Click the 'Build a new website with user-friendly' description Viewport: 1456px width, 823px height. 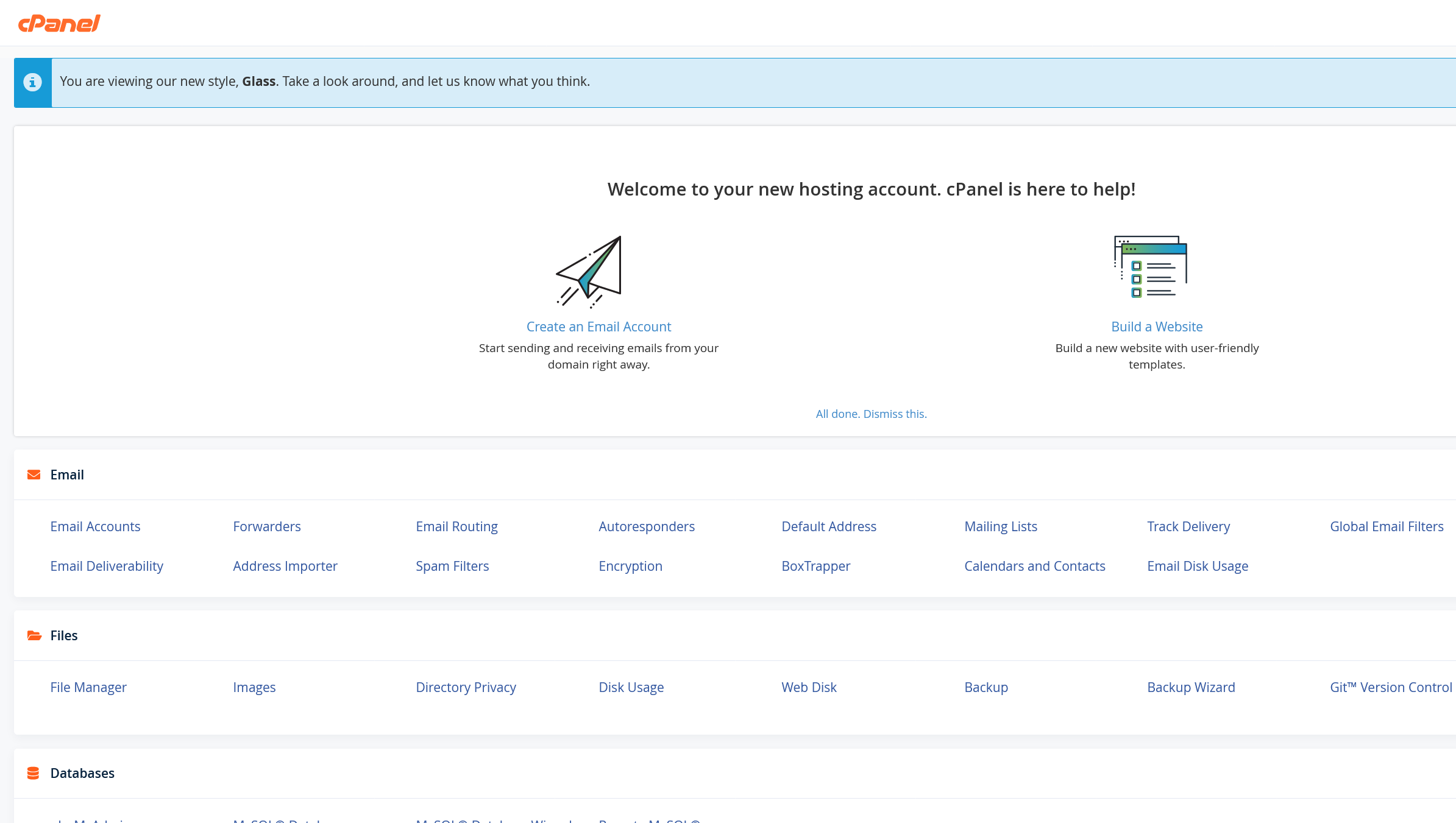[1157, 356]
